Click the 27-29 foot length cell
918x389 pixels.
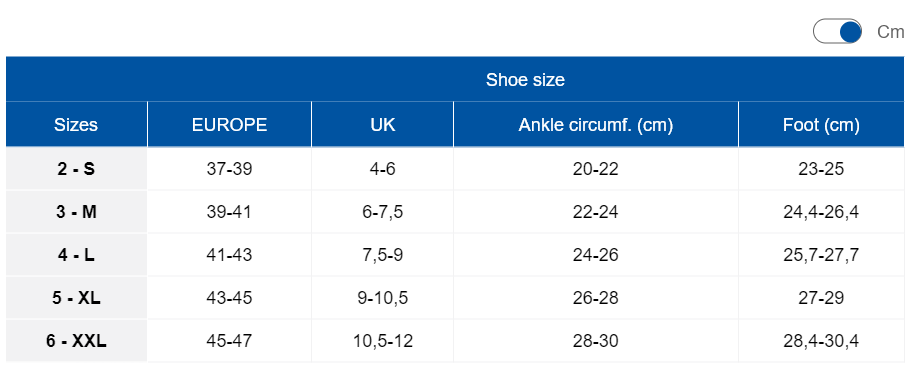pos(821,298)
